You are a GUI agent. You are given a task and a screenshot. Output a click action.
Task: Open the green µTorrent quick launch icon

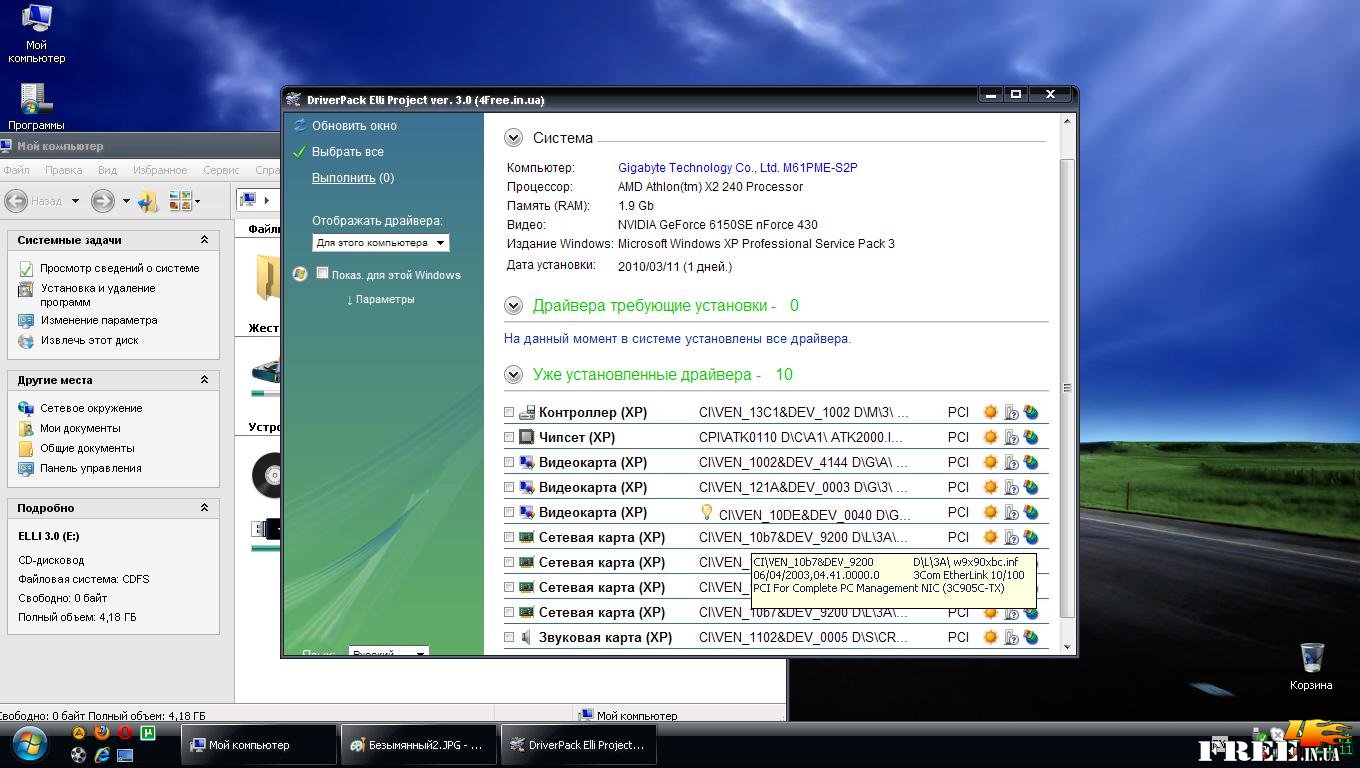(x=148, y=732)
